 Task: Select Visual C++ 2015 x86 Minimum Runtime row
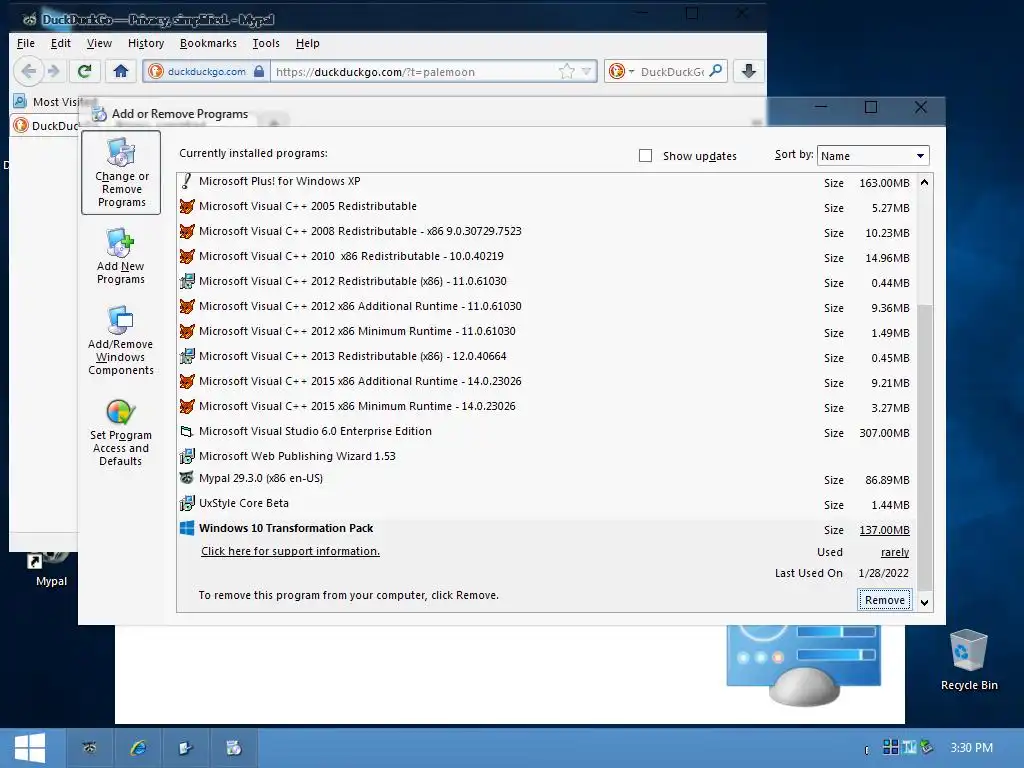click(545, 407)
